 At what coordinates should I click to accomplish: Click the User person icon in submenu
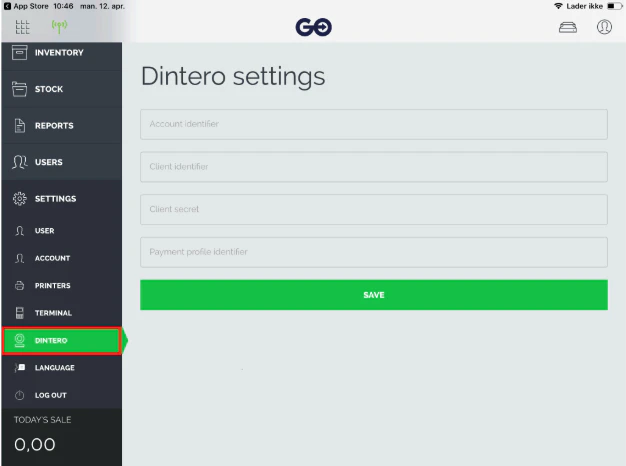point(20,231)
